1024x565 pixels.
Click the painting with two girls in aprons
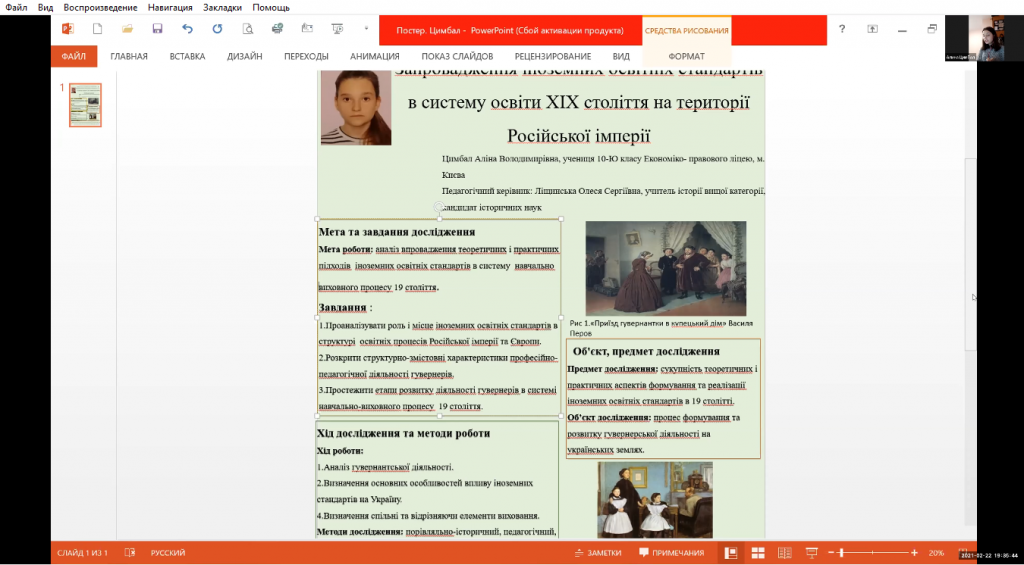click(655, 500)
